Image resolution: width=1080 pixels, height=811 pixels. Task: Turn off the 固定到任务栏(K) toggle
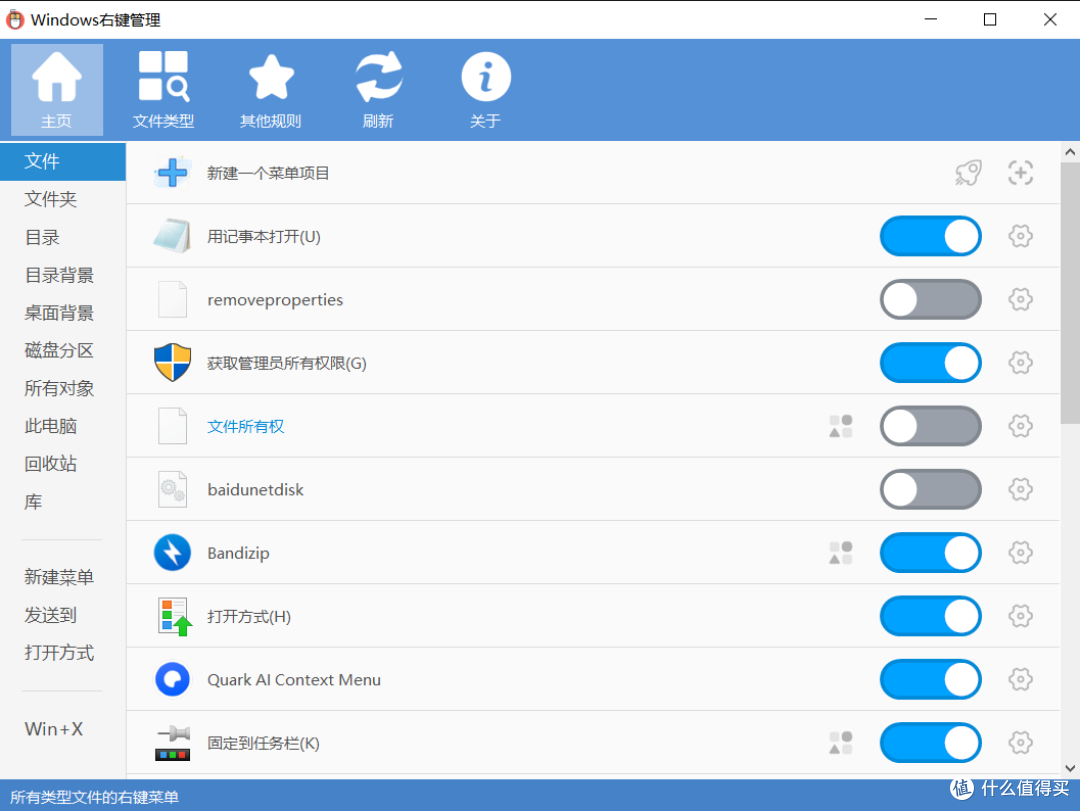931,743
